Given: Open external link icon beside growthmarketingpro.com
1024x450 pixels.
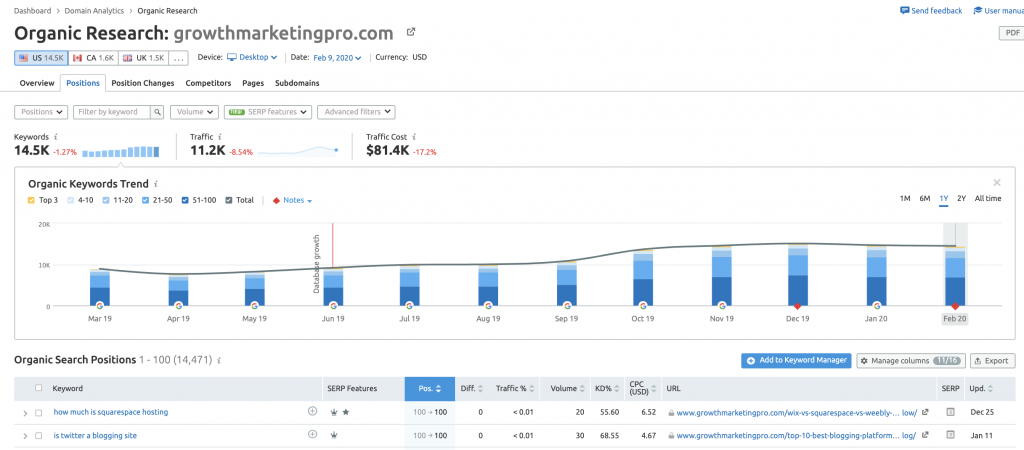Looking at the screenshot, I should point(411,32).
